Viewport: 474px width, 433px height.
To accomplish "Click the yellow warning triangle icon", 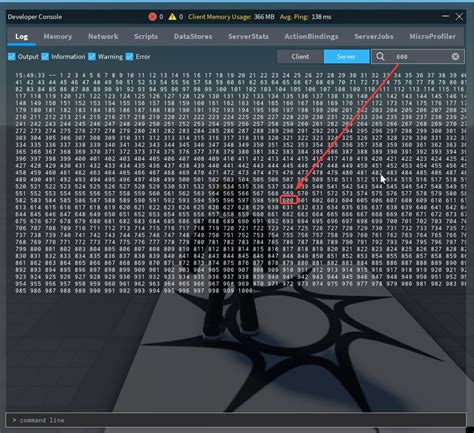I will point(172,17).
